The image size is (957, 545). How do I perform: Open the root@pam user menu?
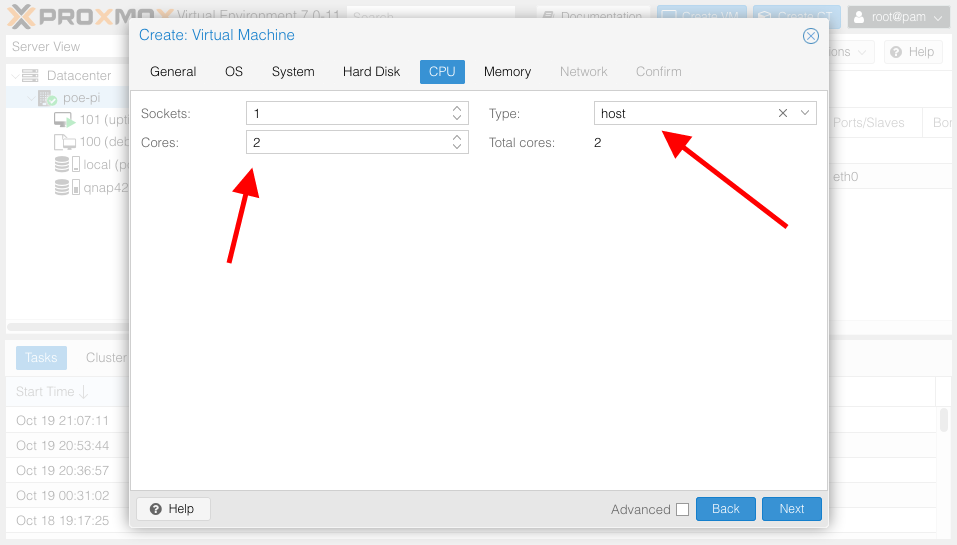[898, 17]
